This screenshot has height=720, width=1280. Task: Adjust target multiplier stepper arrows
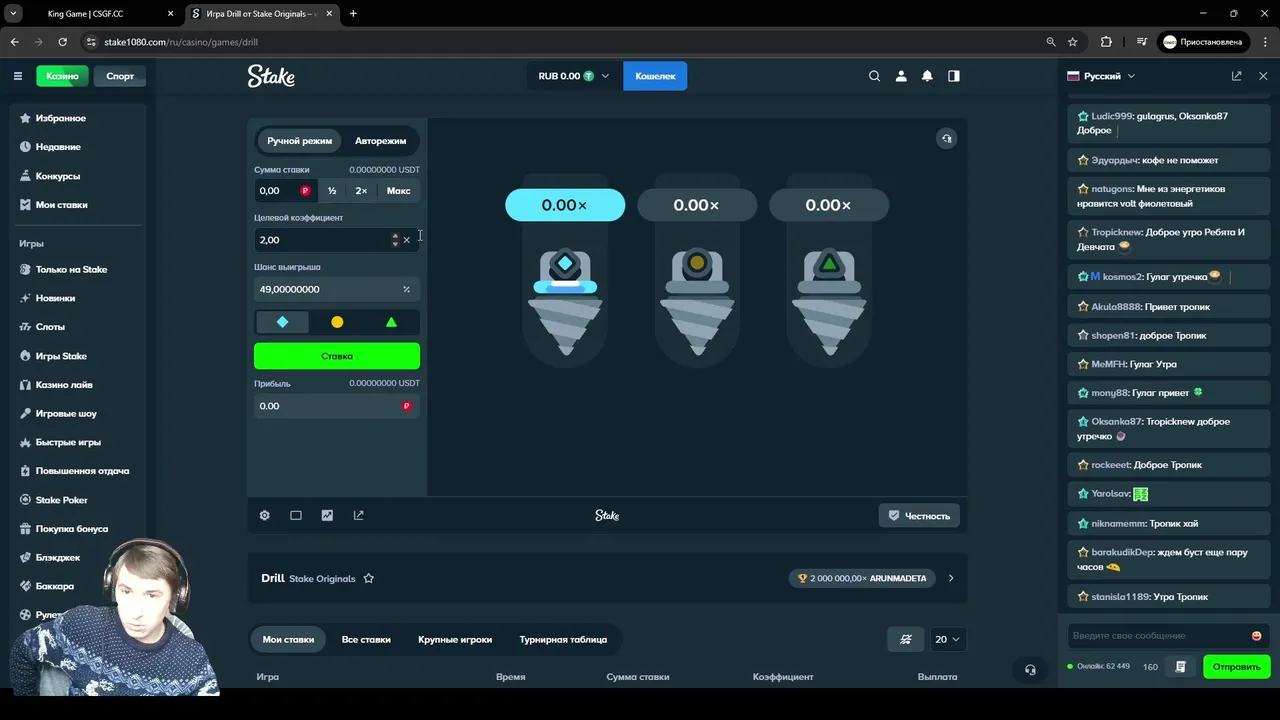pyautogui.click(x=395, y=240)
